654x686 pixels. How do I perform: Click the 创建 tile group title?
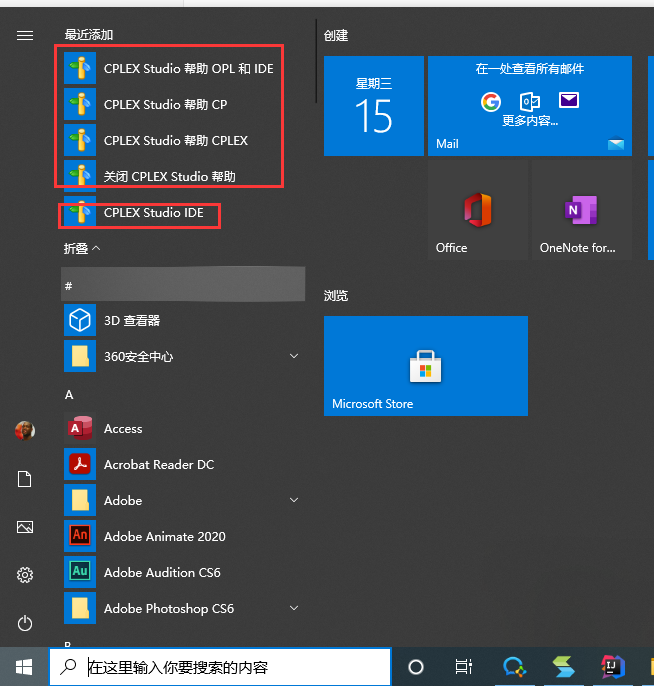(336, 35)
